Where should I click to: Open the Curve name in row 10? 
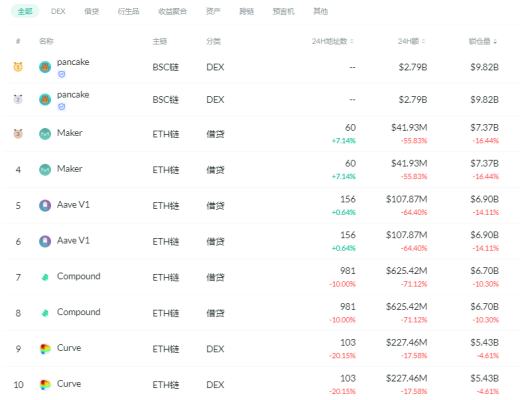[69, 384]
